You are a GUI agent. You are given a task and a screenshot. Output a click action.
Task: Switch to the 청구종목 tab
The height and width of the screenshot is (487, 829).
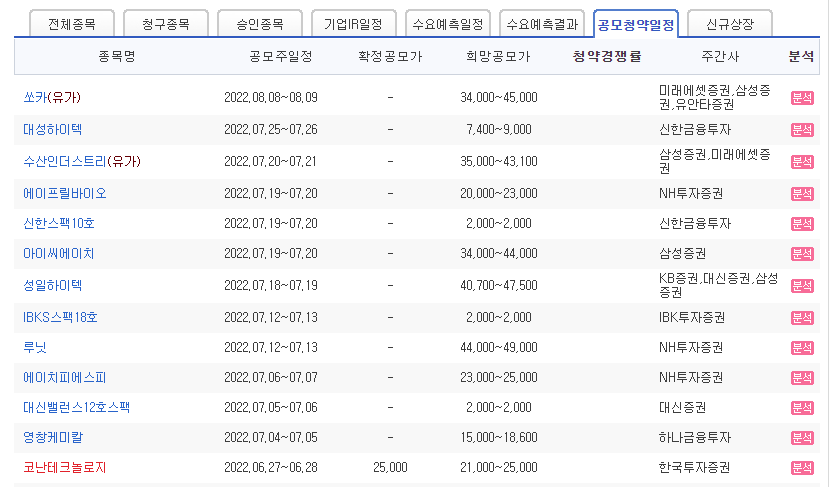(166, 24)
